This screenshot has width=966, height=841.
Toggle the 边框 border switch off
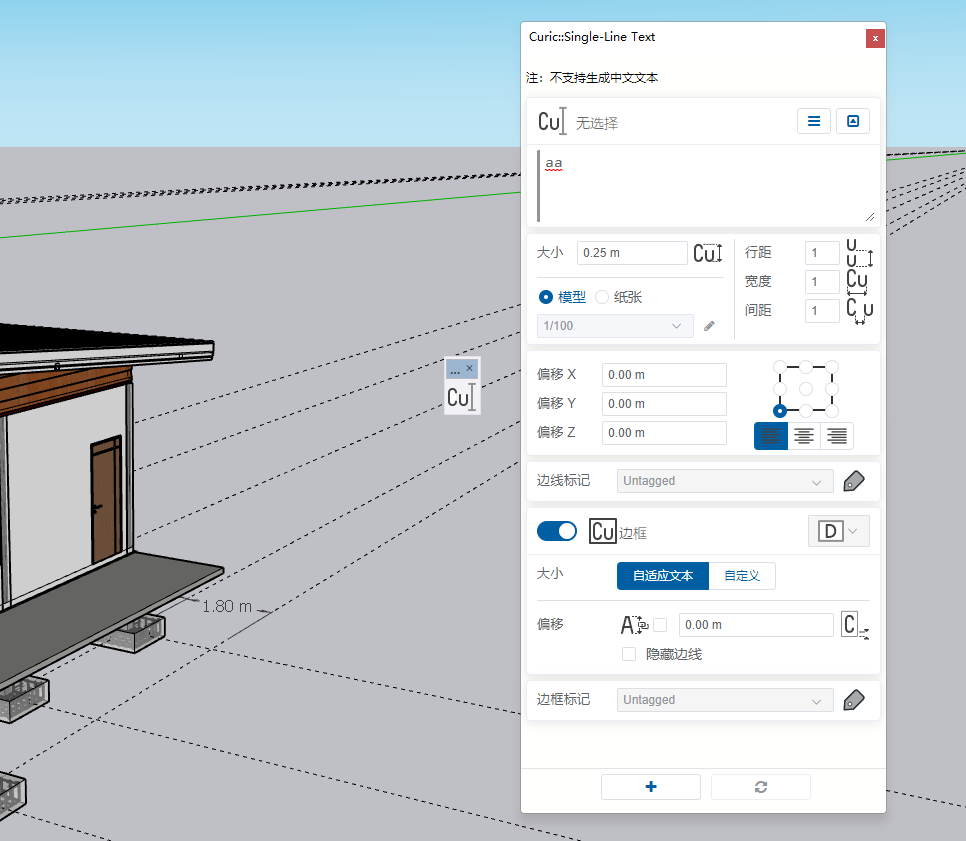tap(557, 532)
